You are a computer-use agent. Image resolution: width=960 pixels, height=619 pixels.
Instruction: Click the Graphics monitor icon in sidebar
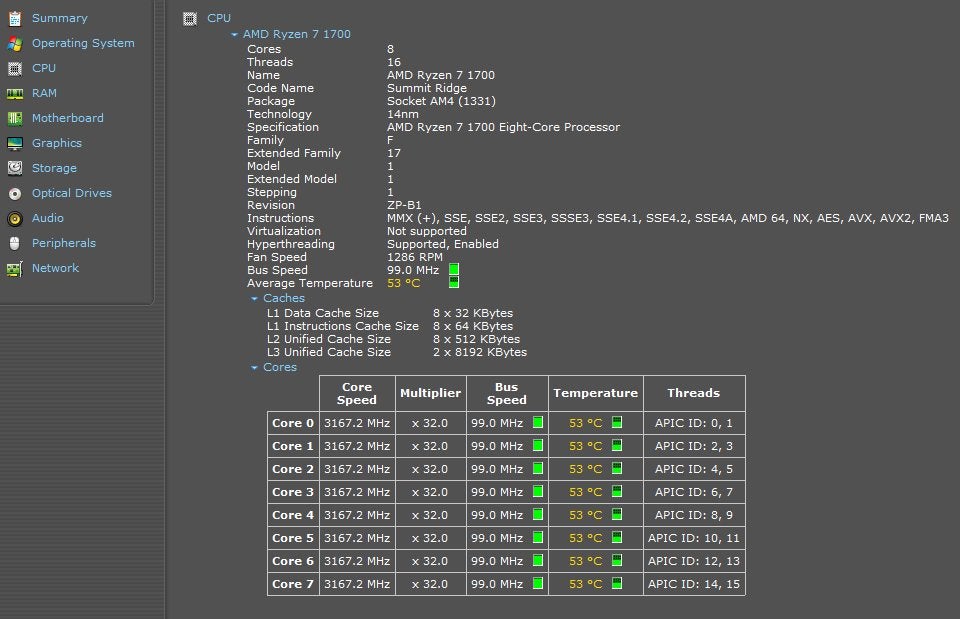(15, 144)
